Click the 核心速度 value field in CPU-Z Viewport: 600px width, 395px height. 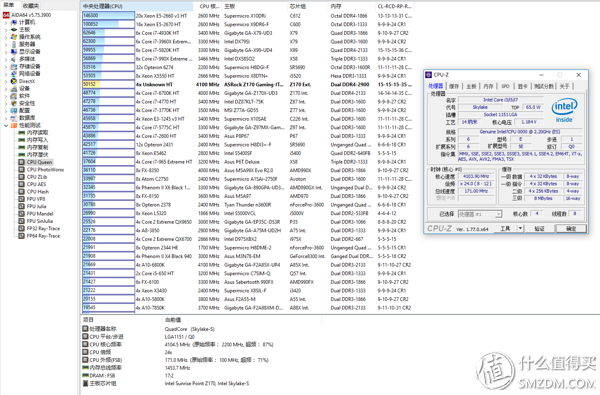coord(476,176)
